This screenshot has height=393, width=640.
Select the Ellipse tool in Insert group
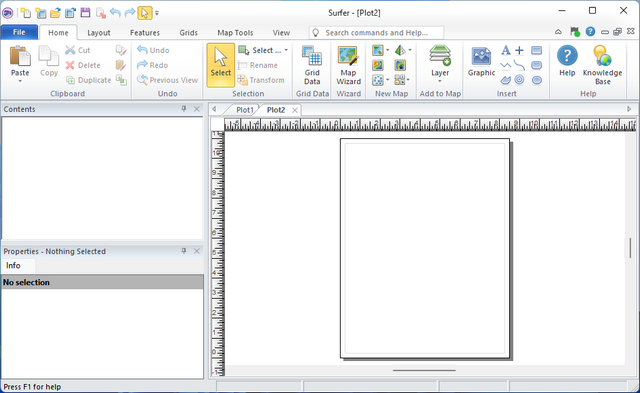[536, 80]
